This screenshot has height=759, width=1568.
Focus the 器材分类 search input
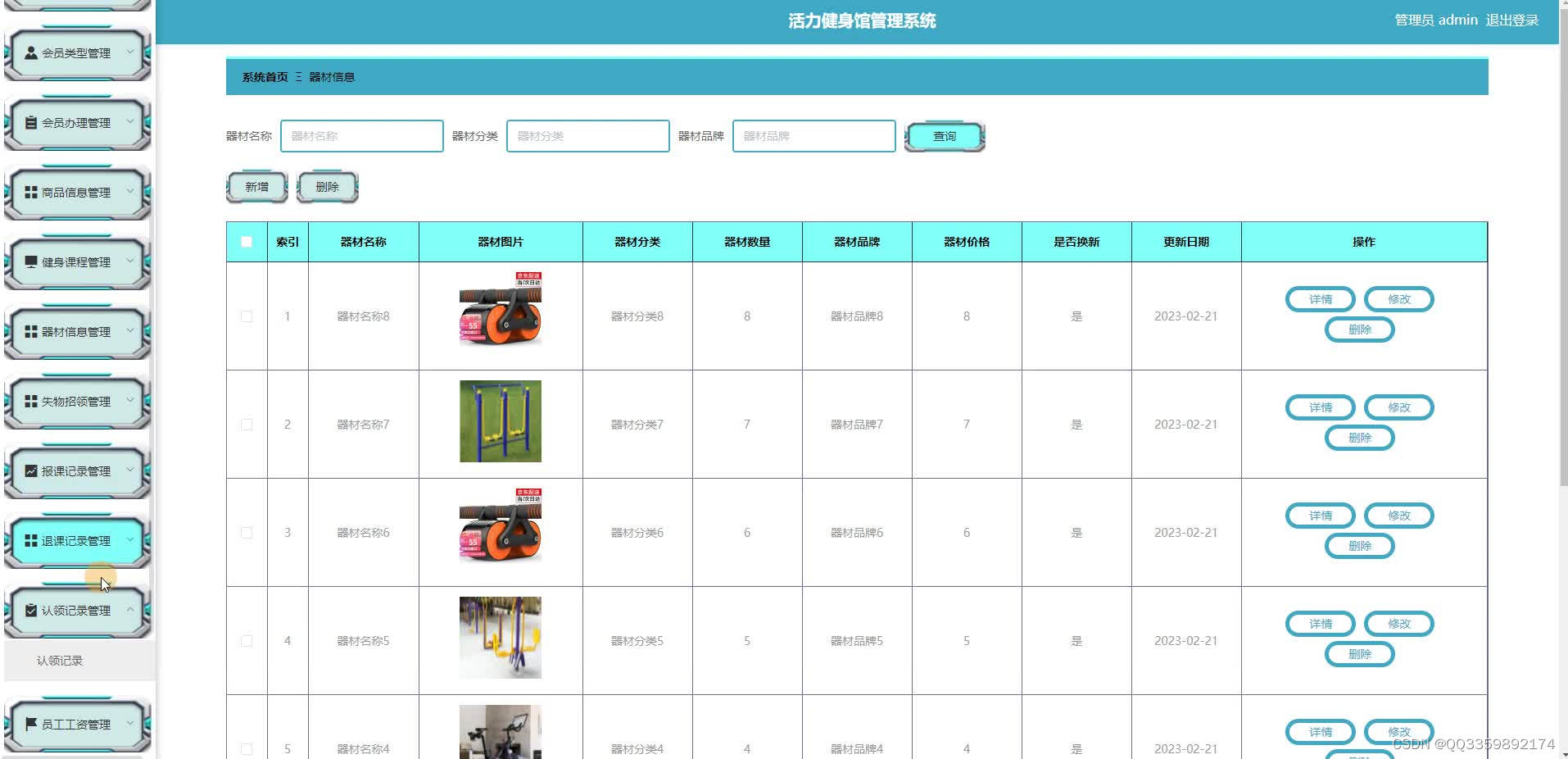click(588, 136)
